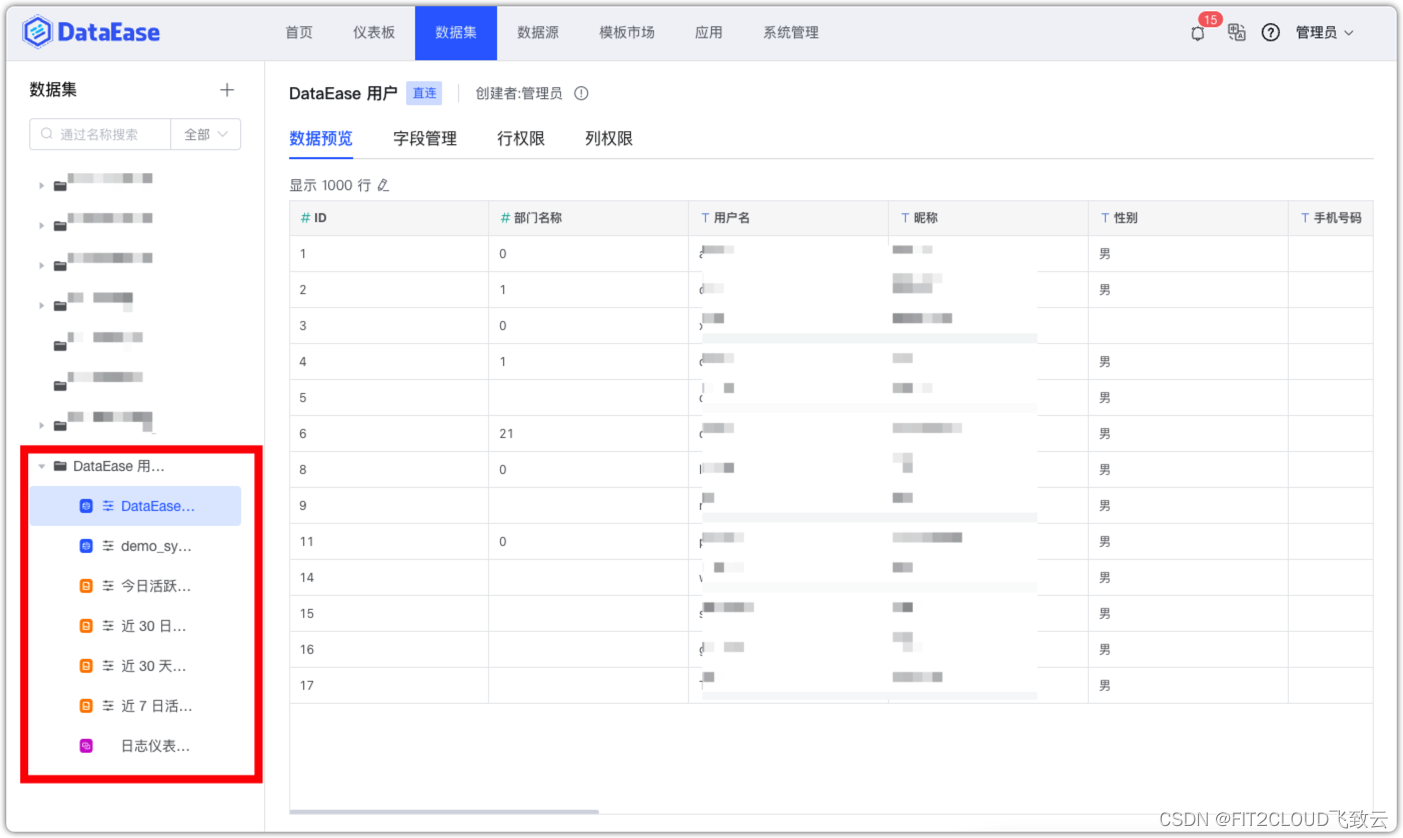
Task: Click the ID cell showing 11
Action: [389, 542]
